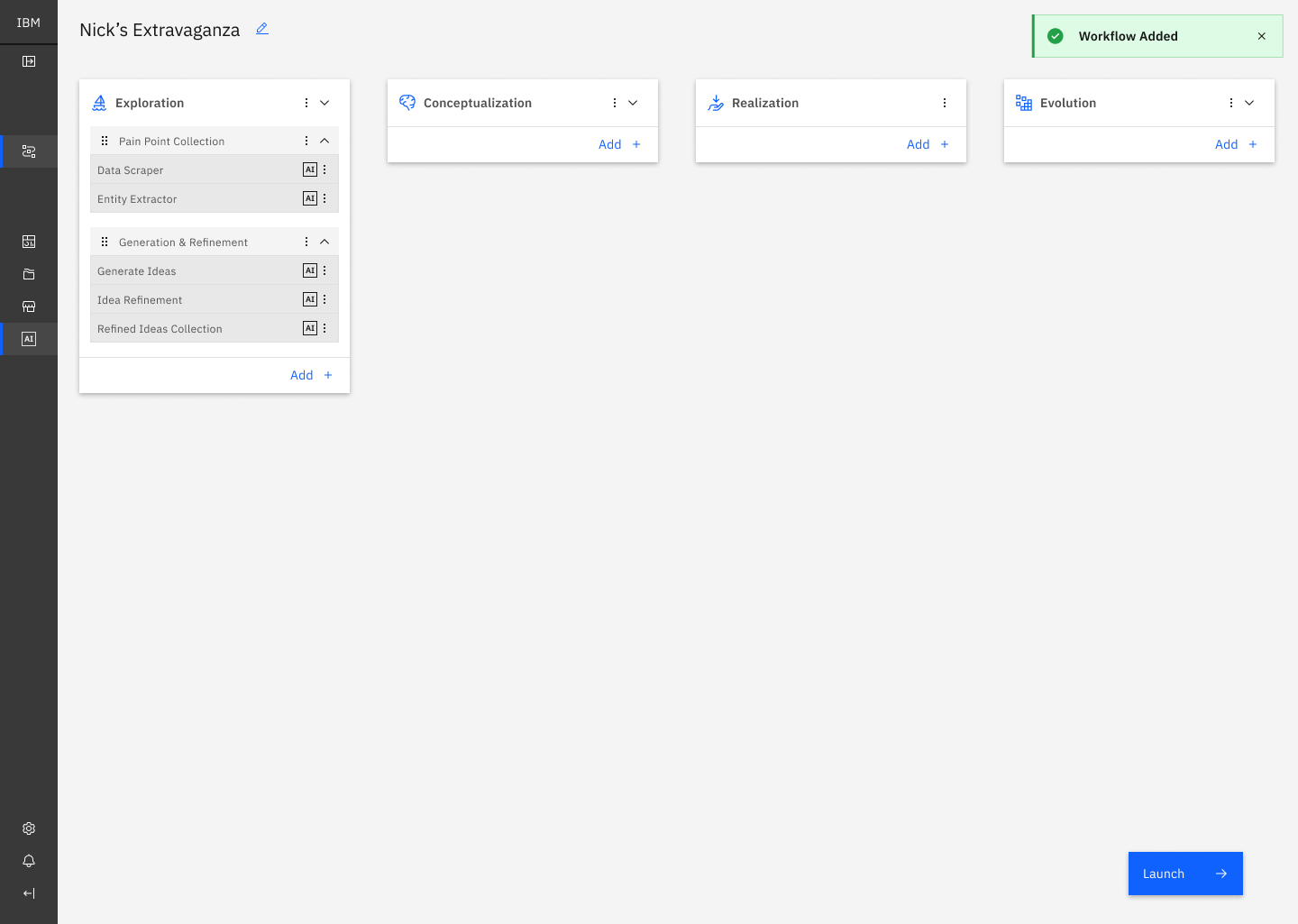1298x924 pixels.
Task: Open the kebab menu on Entity Extractor
Action: 324,198
